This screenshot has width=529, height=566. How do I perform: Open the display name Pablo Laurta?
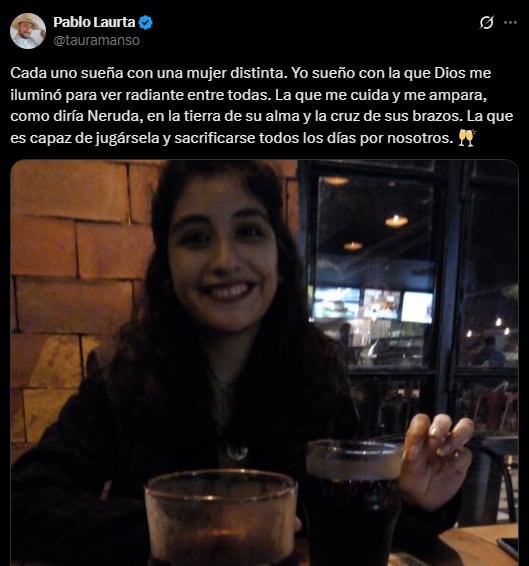94,22
